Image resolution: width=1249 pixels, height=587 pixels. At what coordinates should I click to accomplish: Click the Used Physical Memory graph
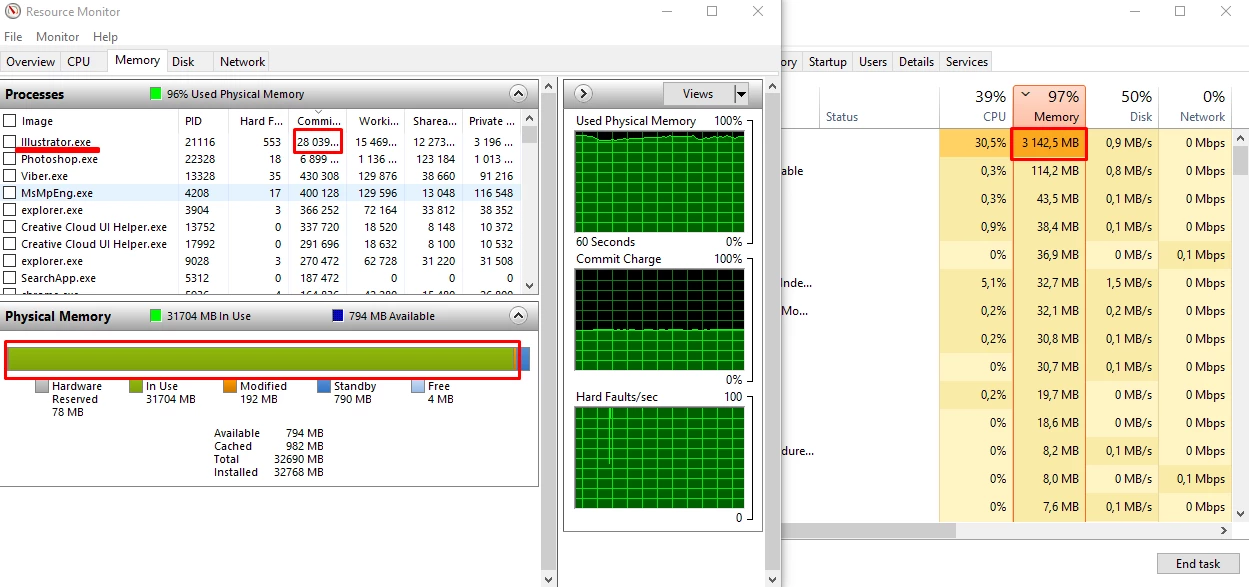659,182
